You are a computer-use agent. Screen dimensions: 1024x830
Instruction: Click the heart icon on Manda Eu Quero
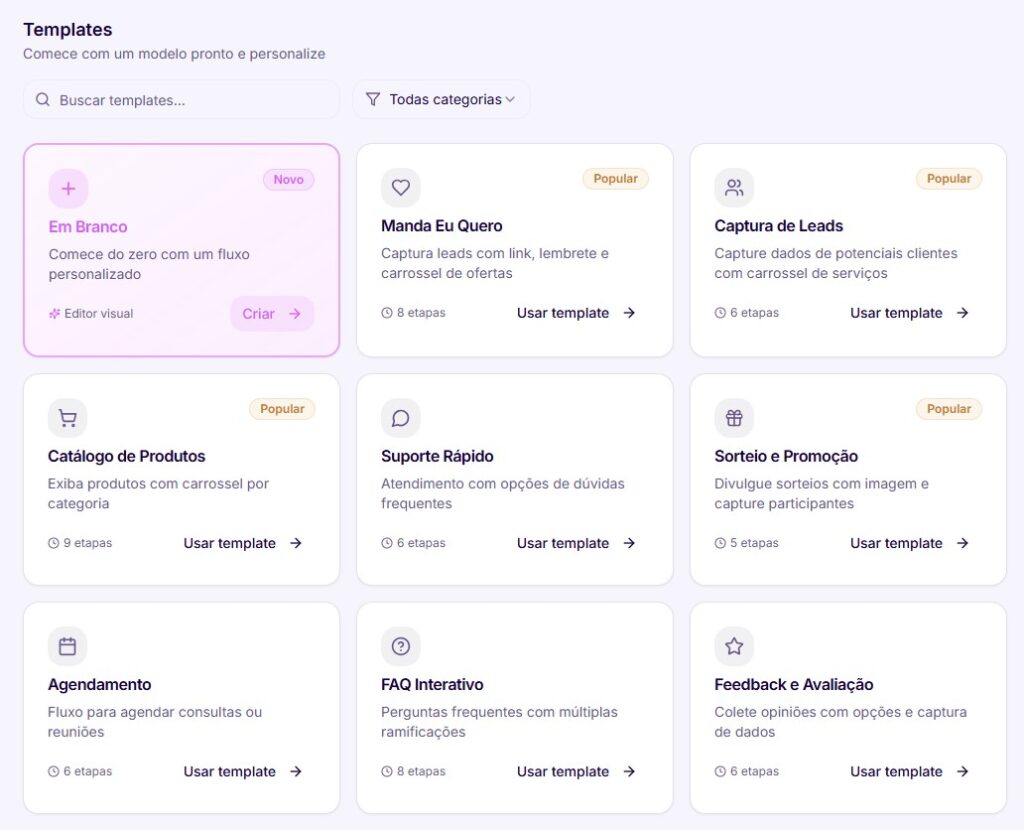(400, 187)
